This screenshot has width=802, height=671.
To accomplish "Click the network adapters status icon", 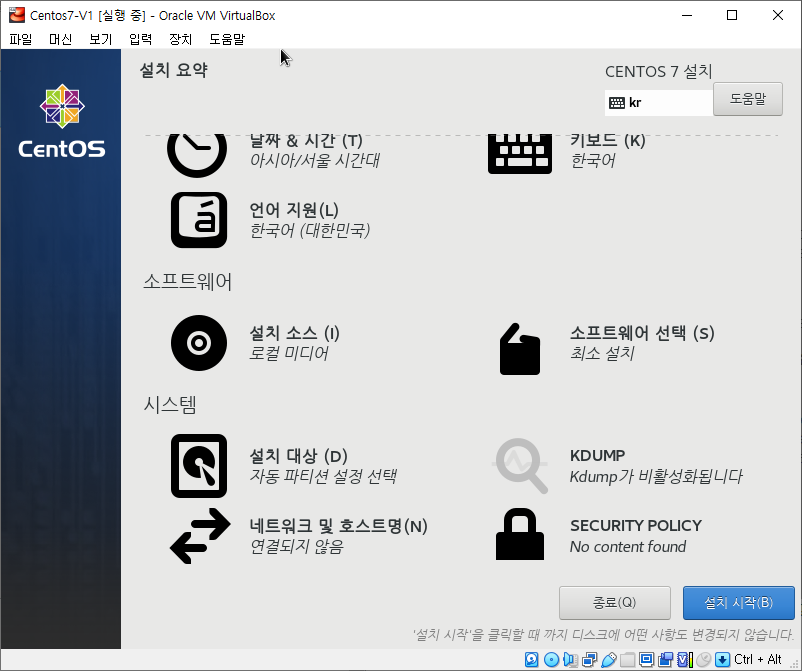I will click(589, 659).
